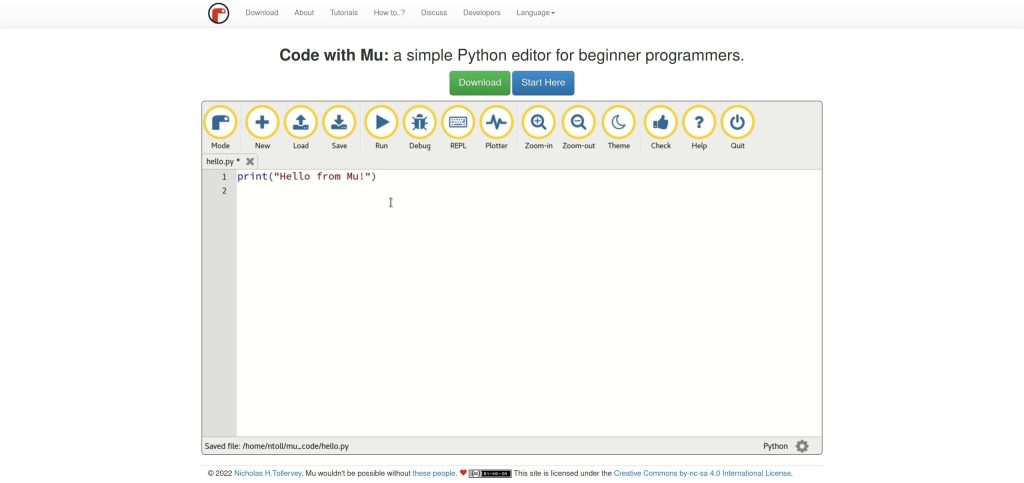Open the Tutorials menu item
The height and width of the screenshot is (483, 1024).
(343, 13)
